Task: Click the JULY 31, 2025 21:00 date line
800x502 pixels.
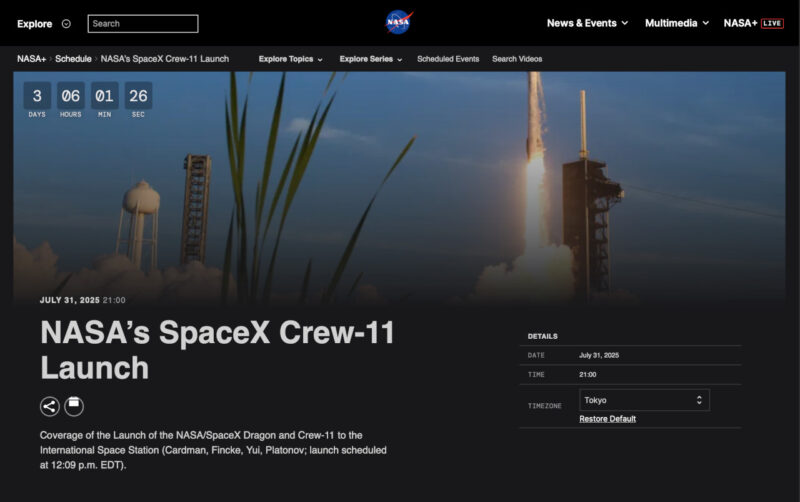Action: [83, 300]
